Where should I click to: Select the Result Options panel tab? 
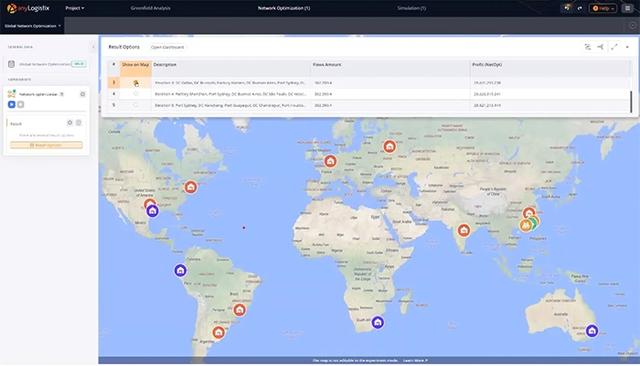pyautogui.click(x=124, y=47)
